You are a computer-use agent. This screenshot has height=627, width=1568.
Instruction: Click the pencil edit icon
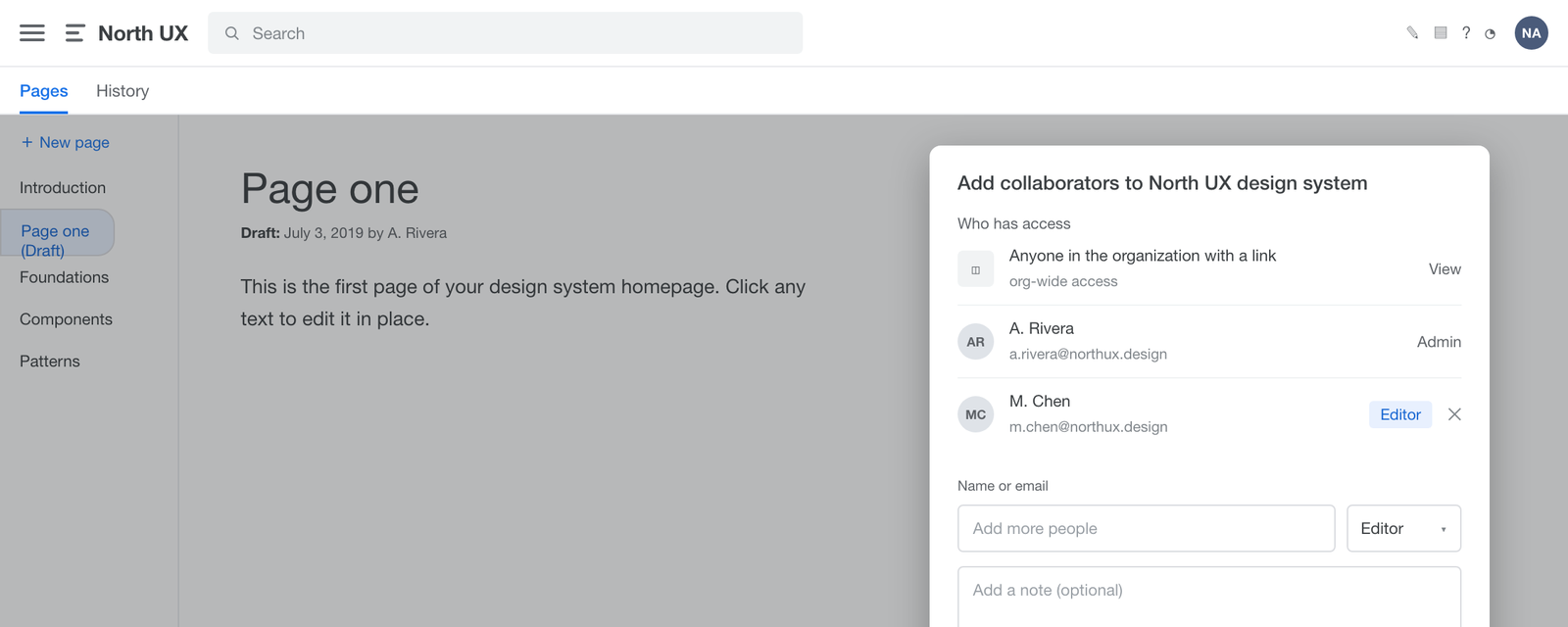point(1412,33)
